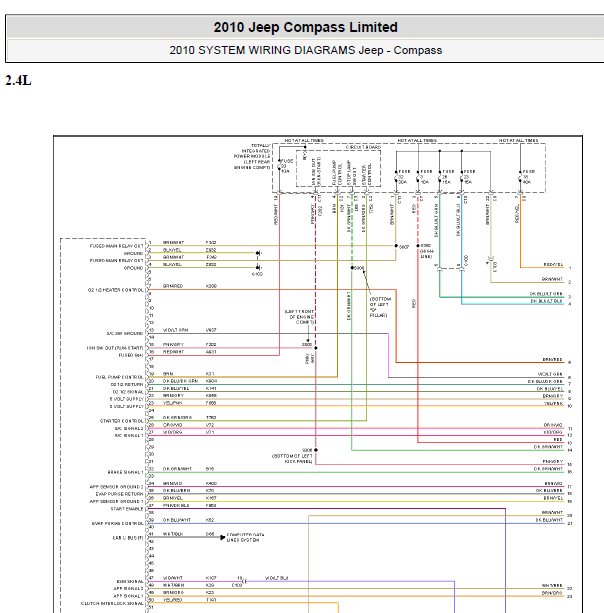Click the 30A fuse symbol in the power module
This screenshot has height=613, width=604.
tap(396, 177)
